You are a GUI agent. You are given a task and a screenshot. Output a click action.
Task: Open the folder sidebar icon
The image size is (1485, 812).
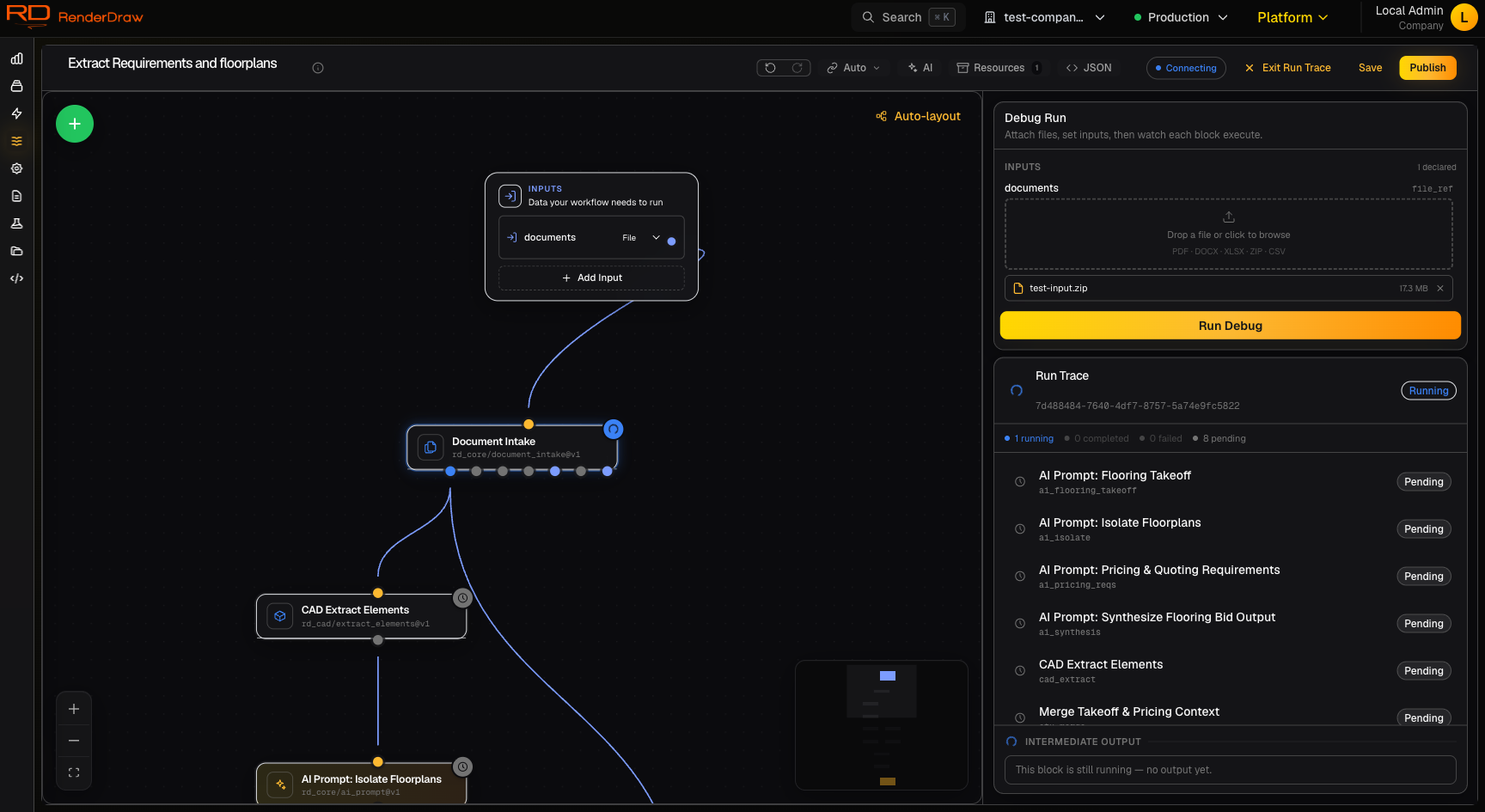pos(16,251)
